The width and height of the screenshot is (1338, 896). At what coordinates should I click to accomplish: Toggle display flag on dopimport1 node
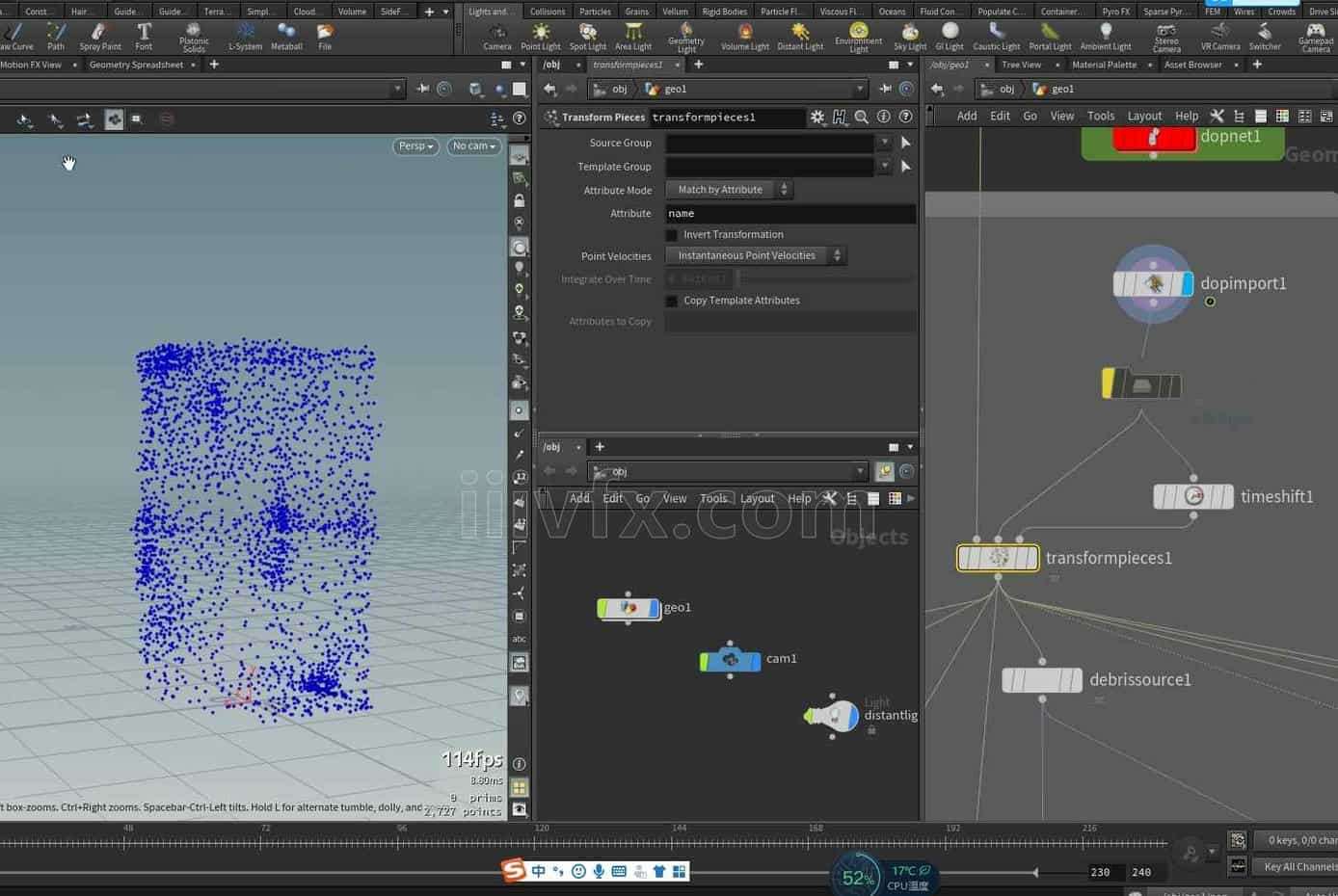(x=1187, y=284)
